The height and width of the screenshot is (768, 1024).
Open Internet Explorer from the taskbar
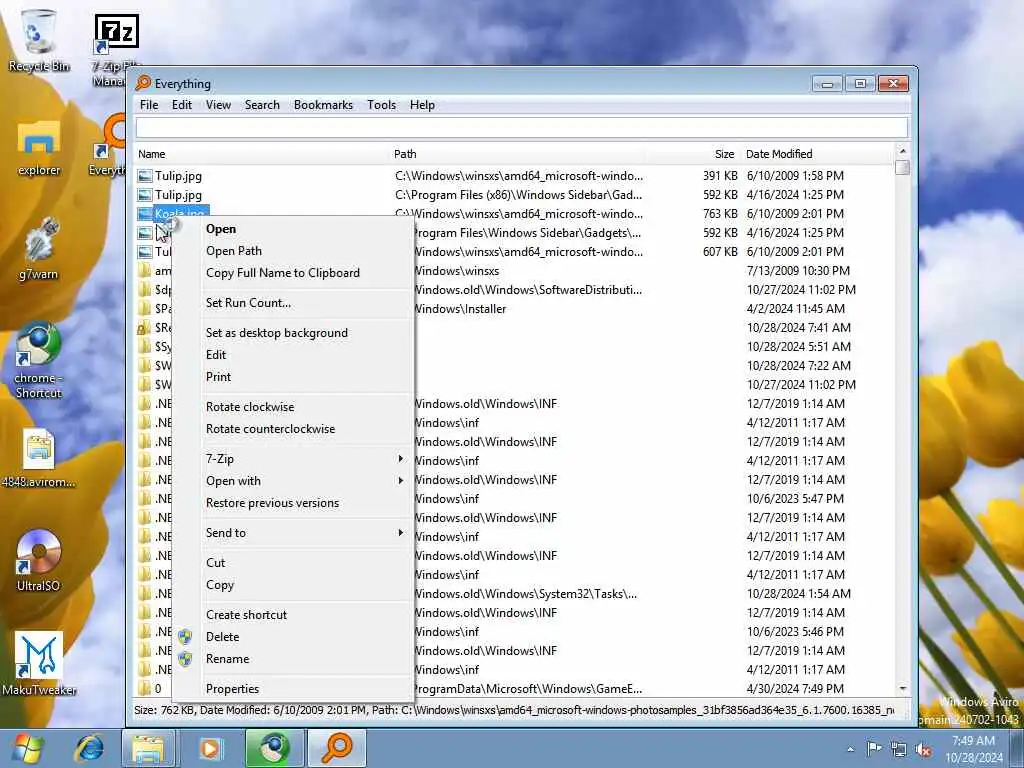point(89,748)
